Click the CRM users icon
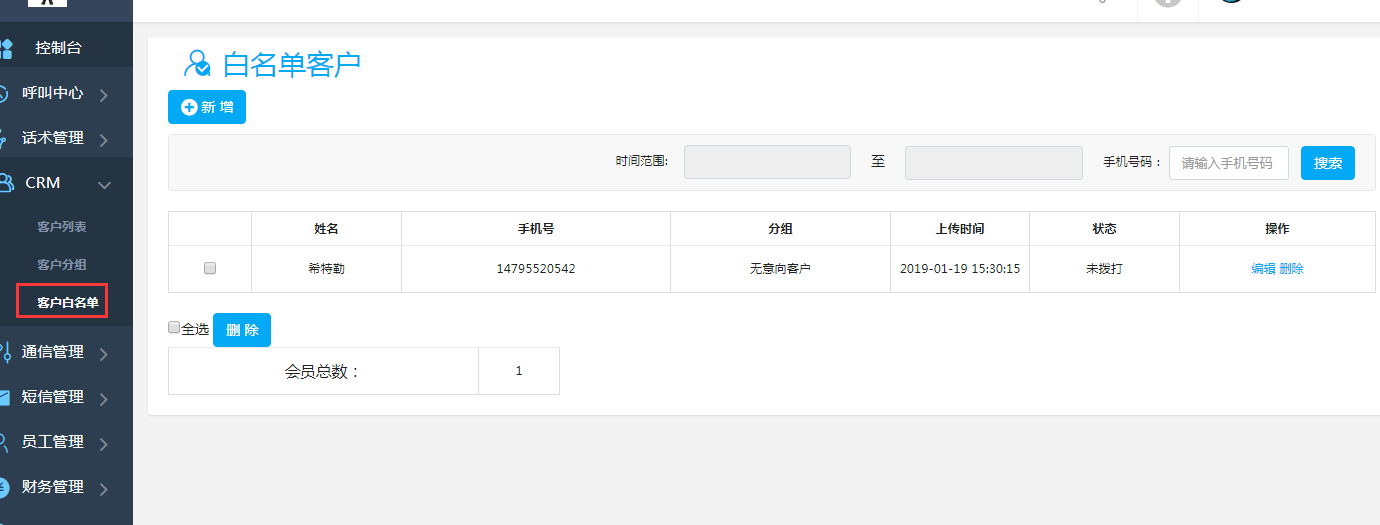This screenshot has width=1380, height=525. pyautogui.click(x=5, y=183)
